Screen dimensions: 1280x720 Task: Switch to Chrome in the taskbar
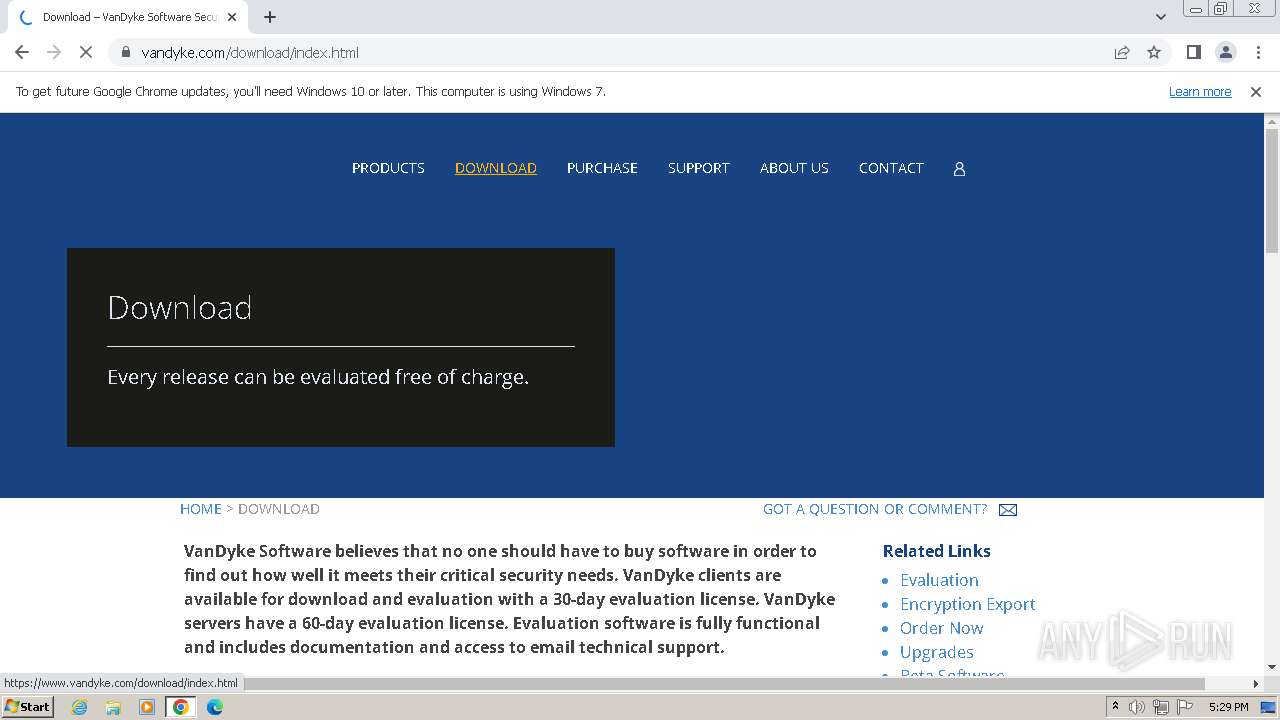pyautogui.click(x=181, y=707)
